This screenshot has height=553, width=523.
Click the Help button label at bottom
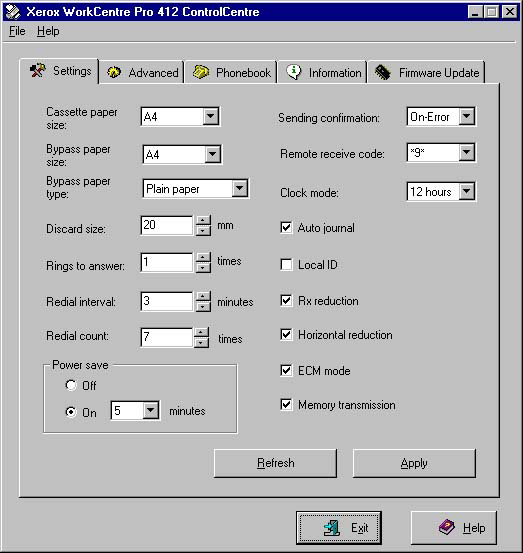(x=474, y=528)
